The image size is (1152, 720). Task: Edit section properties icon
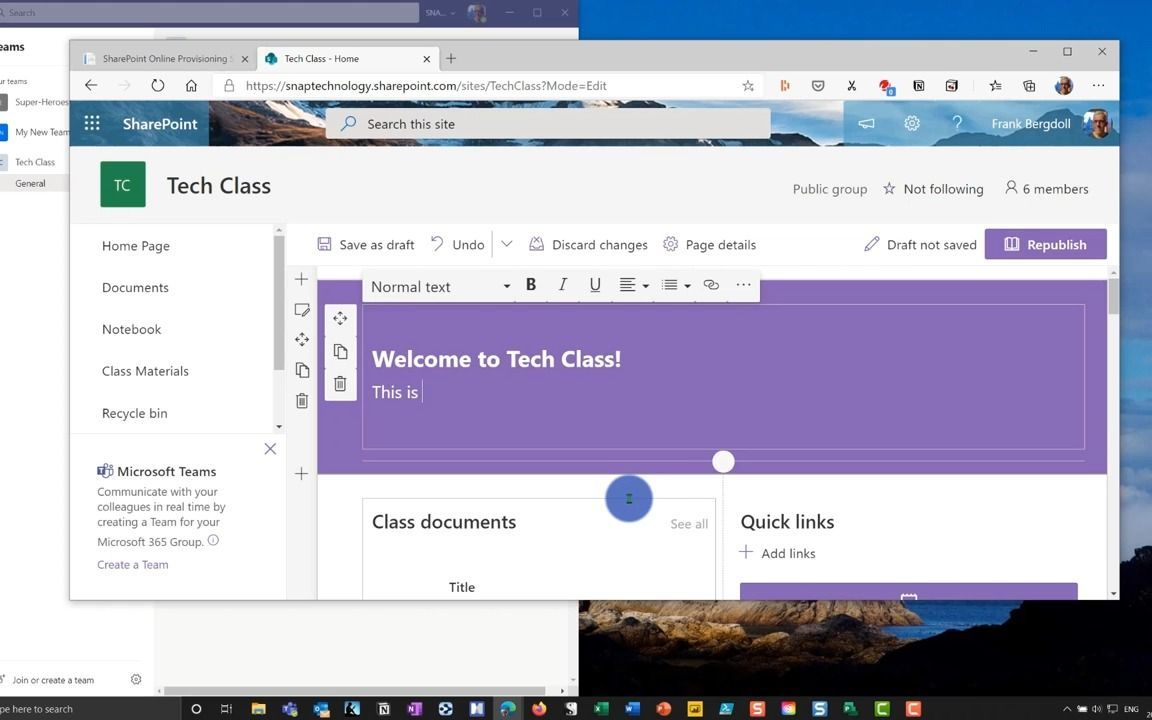pos(302,309)
